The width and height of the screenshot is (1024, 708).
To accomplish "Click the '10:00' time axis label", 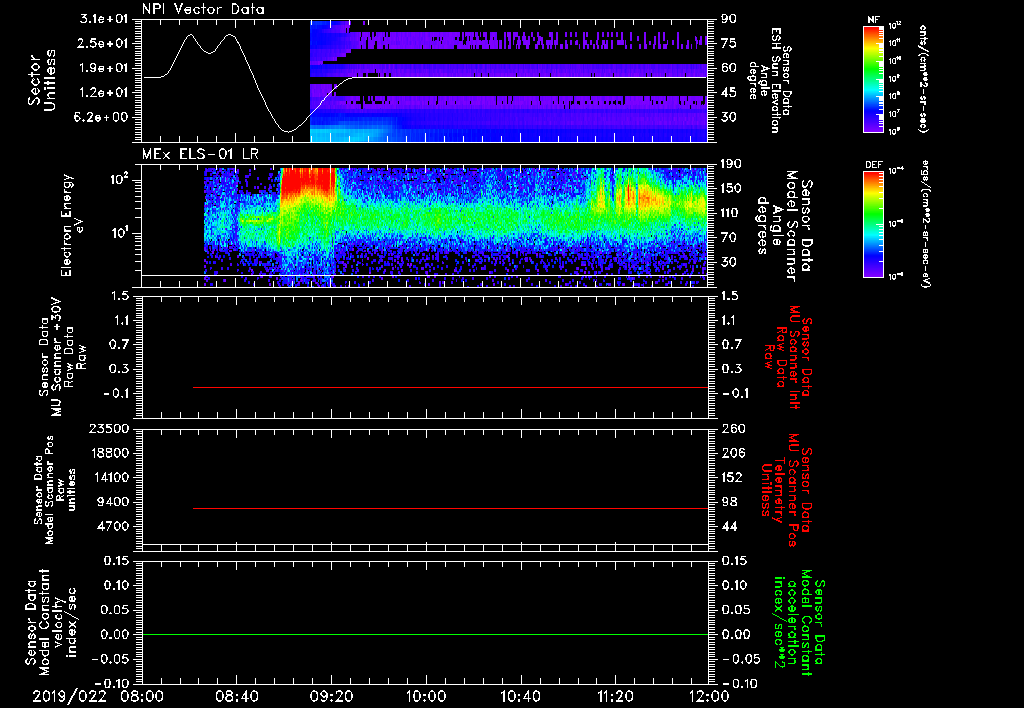I will coord(426,696).
